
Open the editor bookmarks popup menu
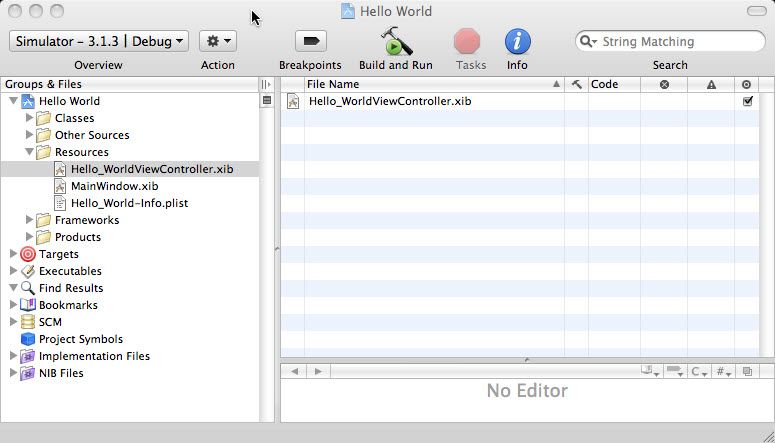[649, 371]
